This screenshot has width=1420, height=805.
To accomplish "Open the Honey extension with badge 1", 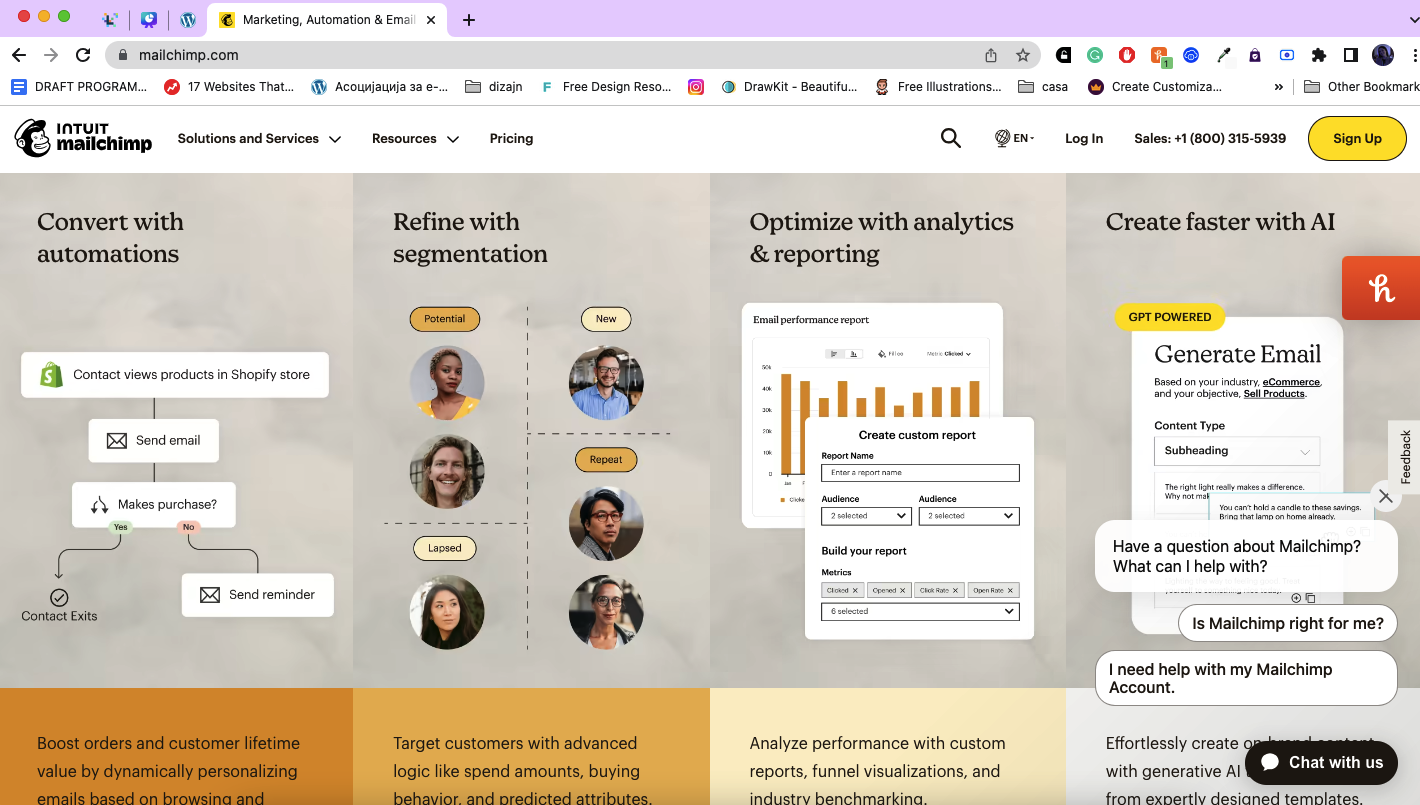I will coord(1159,57).
